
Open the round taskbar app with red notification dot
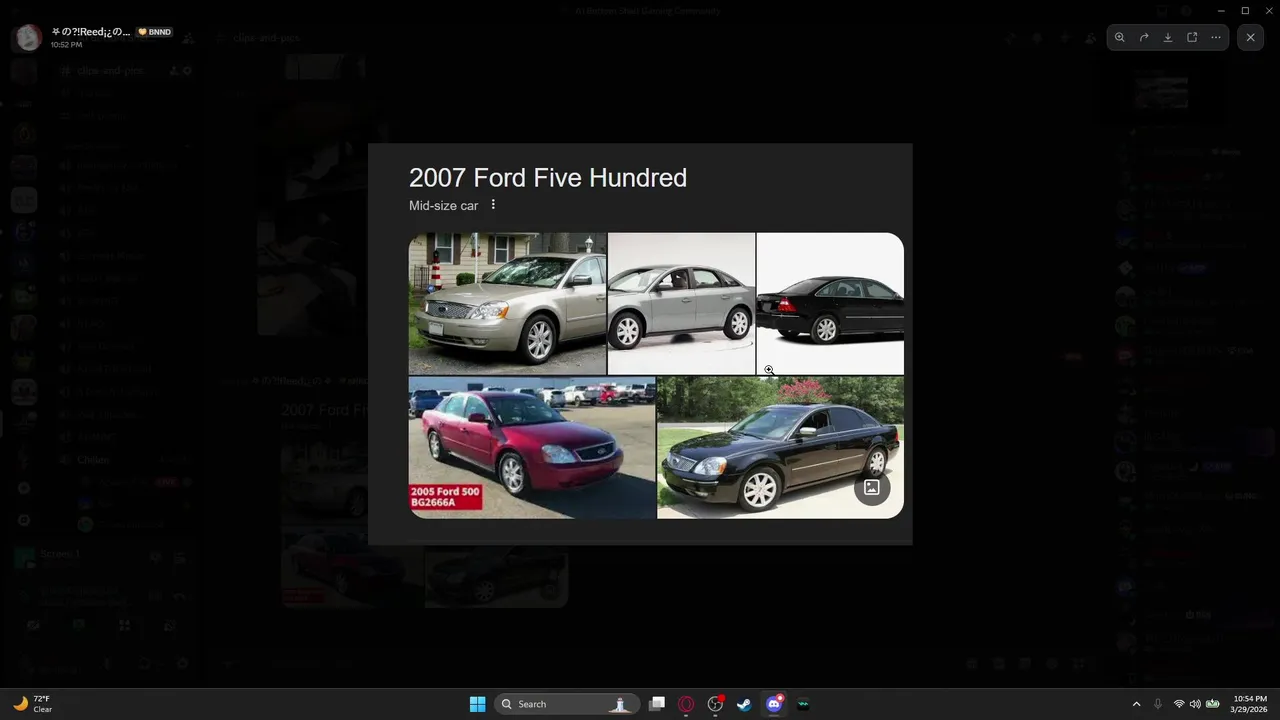pyautogui.click(x=715, y=704)
